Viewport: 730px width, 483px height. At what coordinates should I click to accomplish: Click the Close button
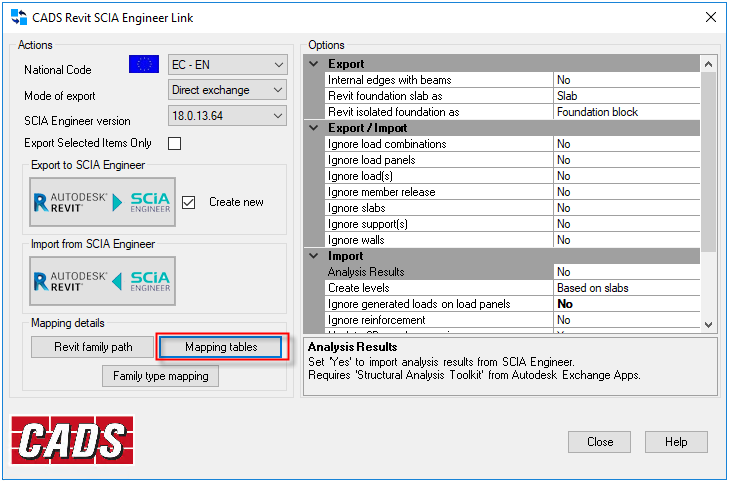click(x=599, y=442)
